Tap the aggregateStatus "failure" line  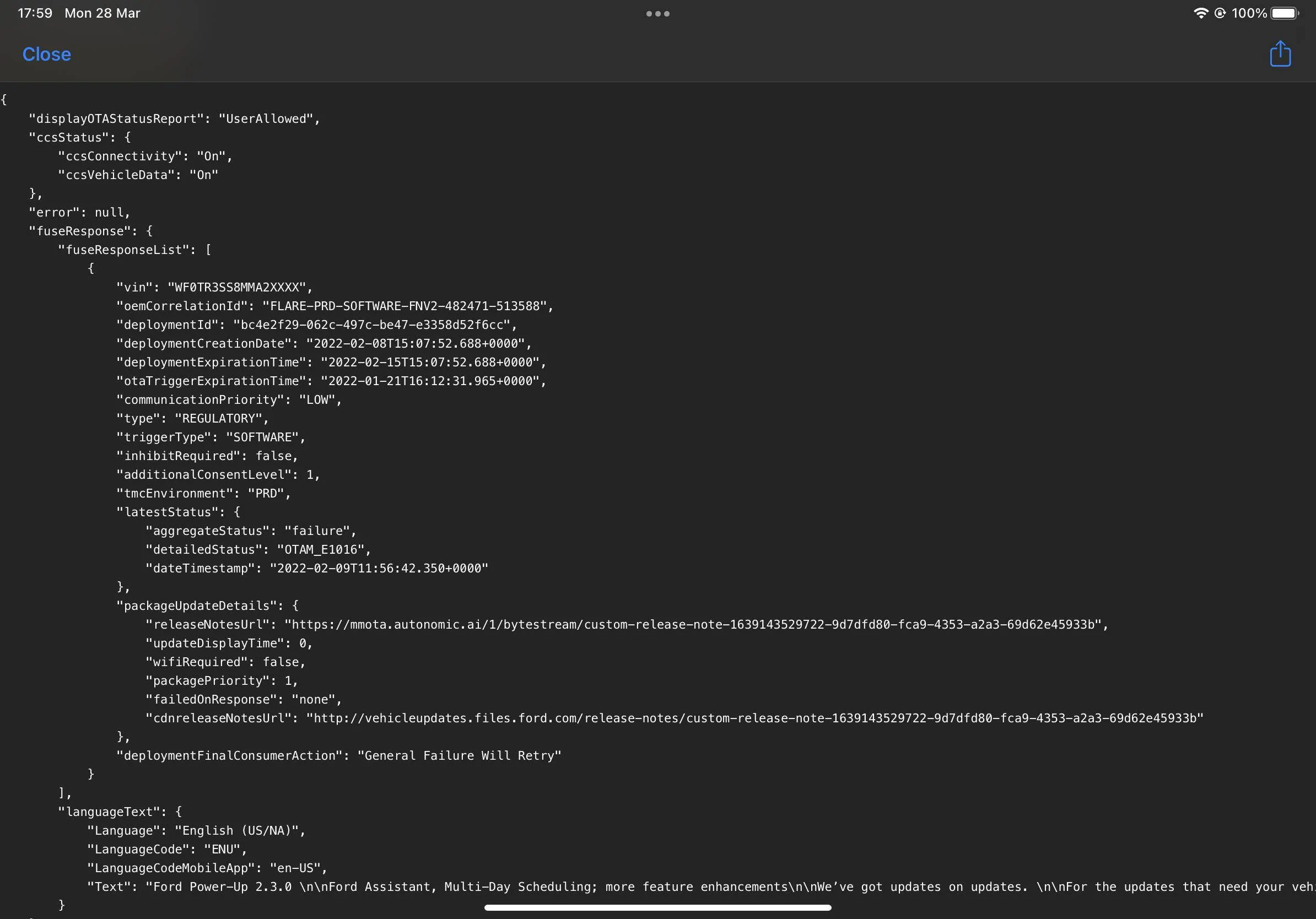(x=251, y=531)
